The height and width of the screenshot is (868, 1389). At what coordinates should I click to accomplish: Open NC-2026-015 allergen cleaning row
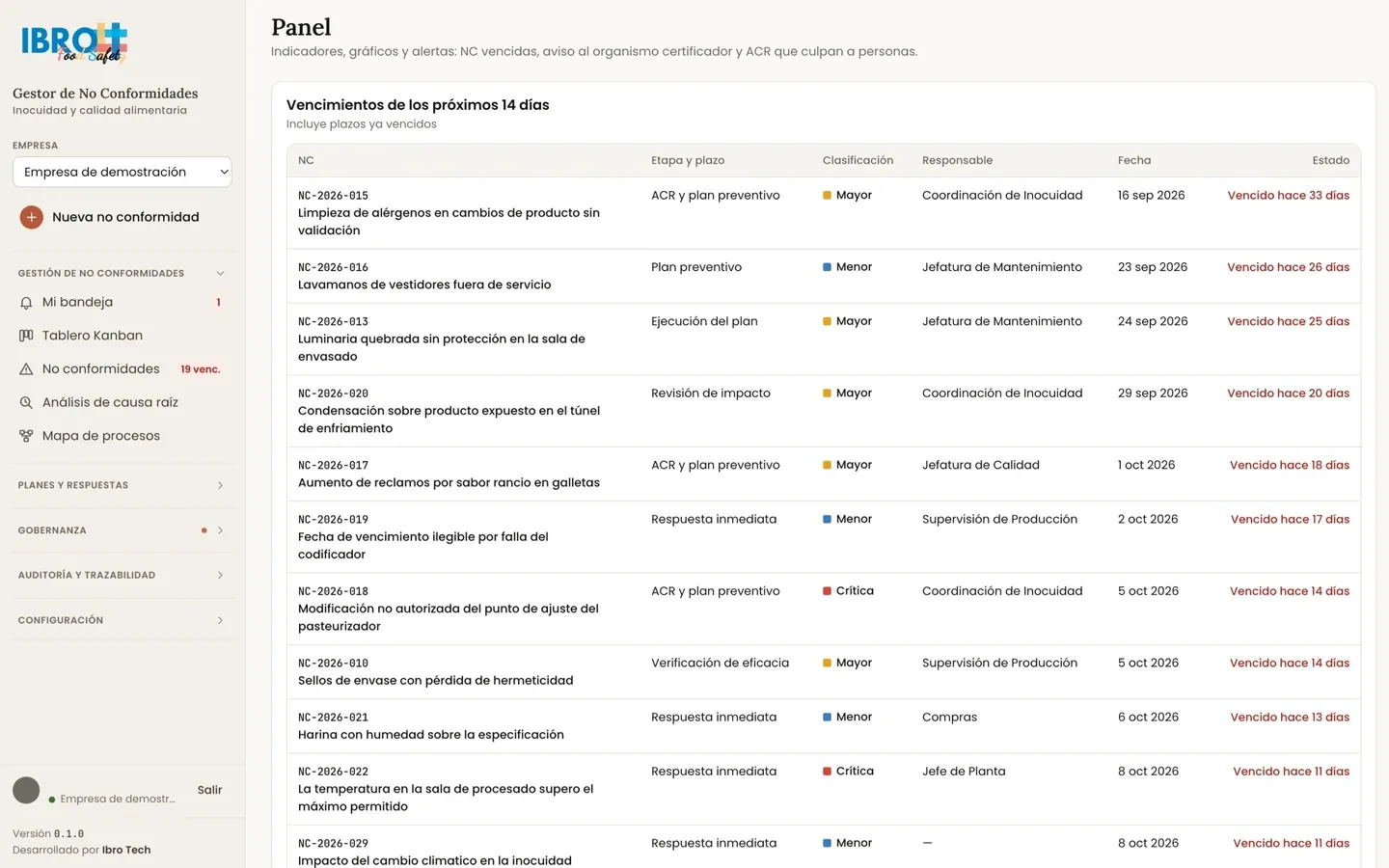[x=824, y=213]
